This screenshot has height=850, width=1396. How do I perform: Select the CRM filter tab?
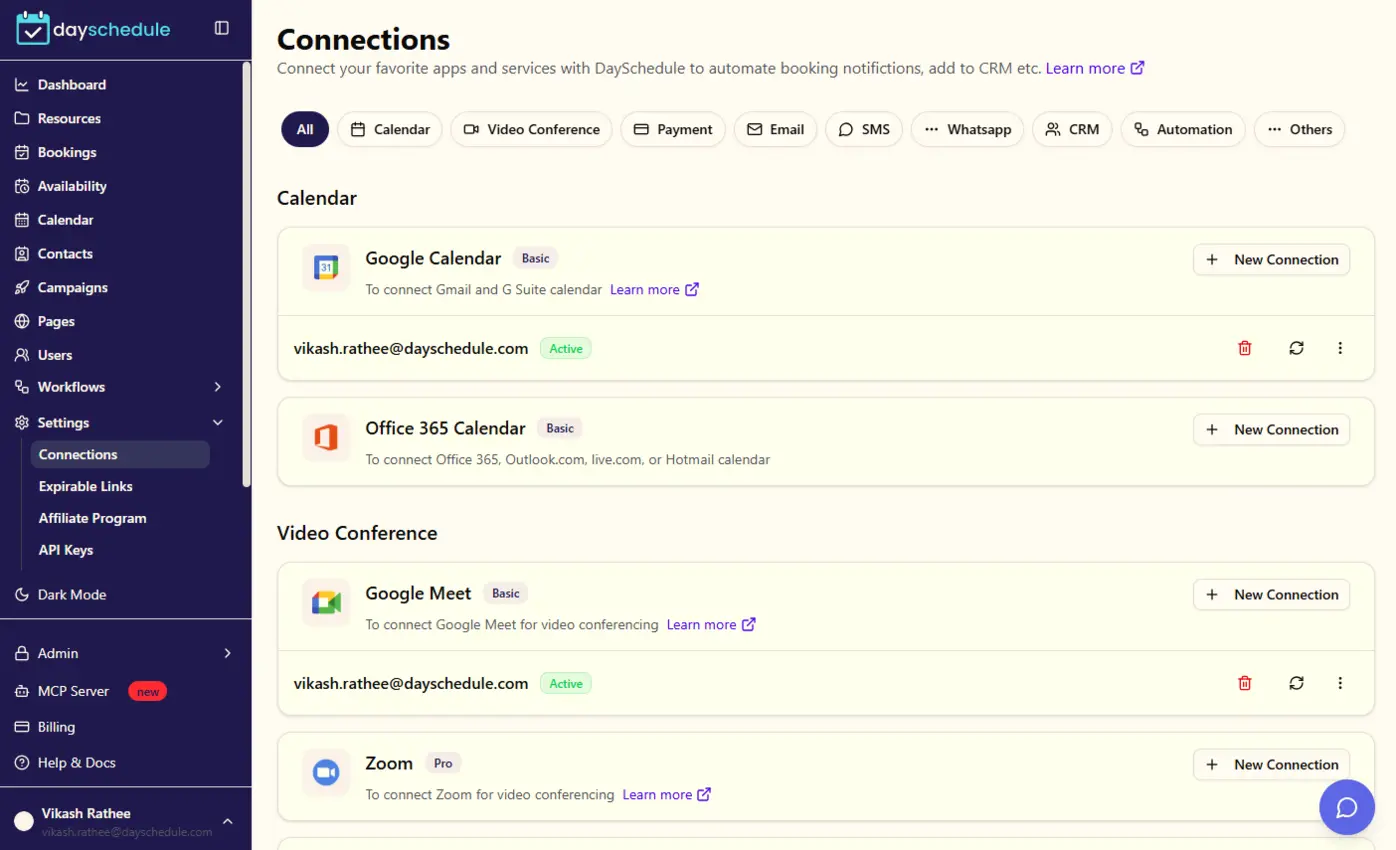[1072, 129]
